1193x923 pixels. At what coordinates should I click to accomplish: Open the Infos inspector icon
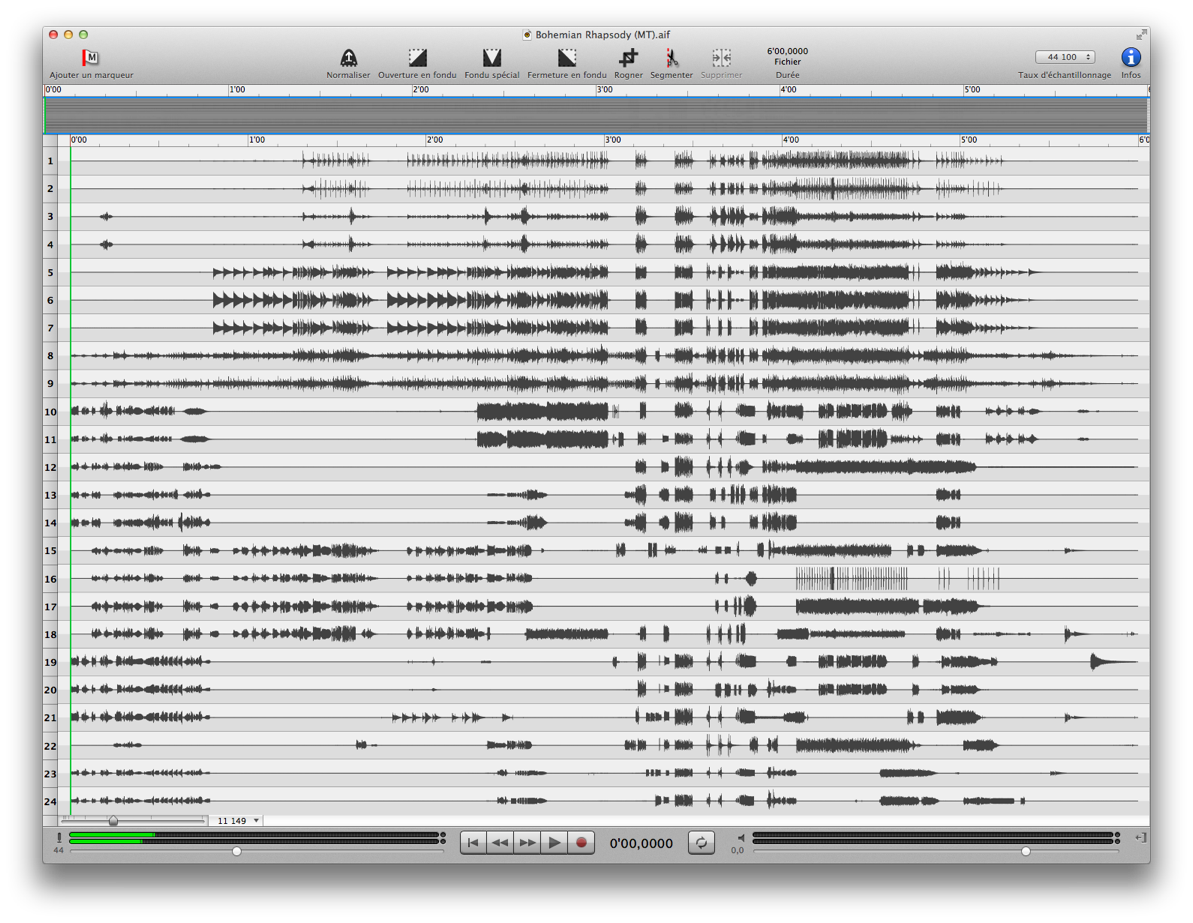coord(1131,57)
